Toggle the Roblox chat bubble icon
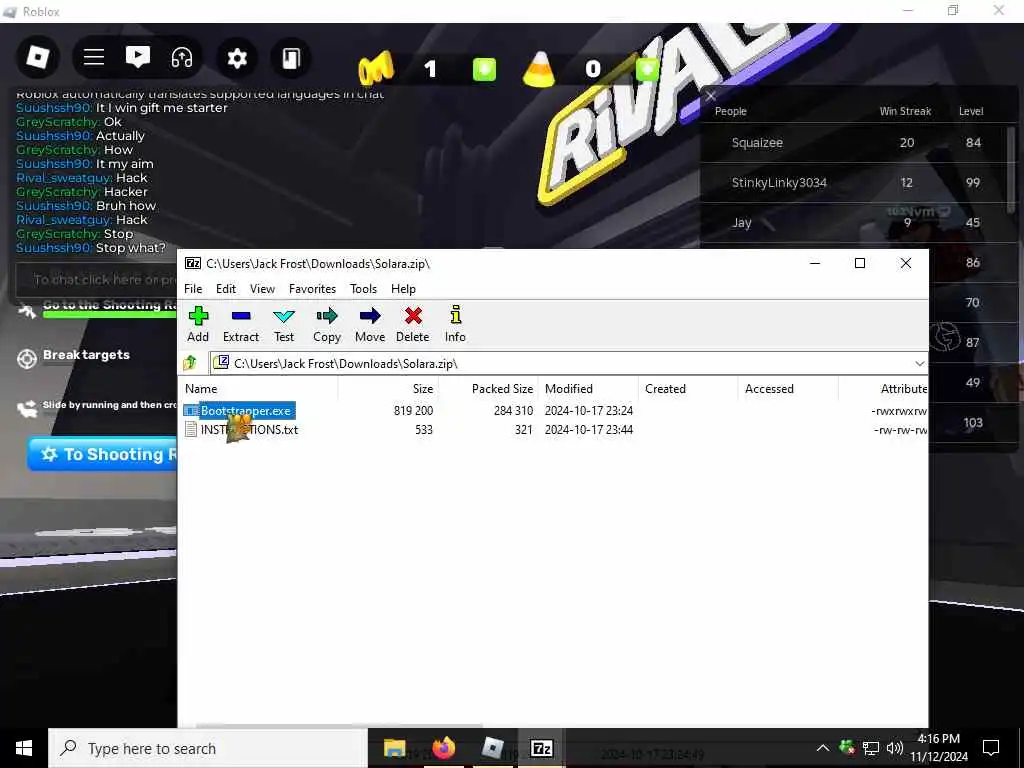The height and width of the screenshot is (768, 1024). [138, 57]
